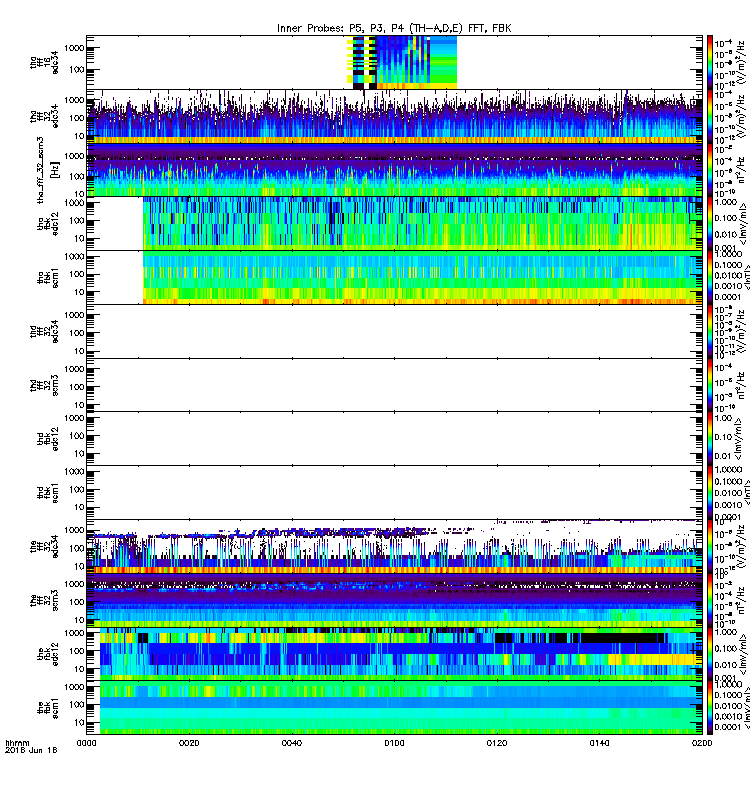The image size is (750, 800).
Task: Select the 'the fff 32 edc34' panel label
Action: click(44, 546)
